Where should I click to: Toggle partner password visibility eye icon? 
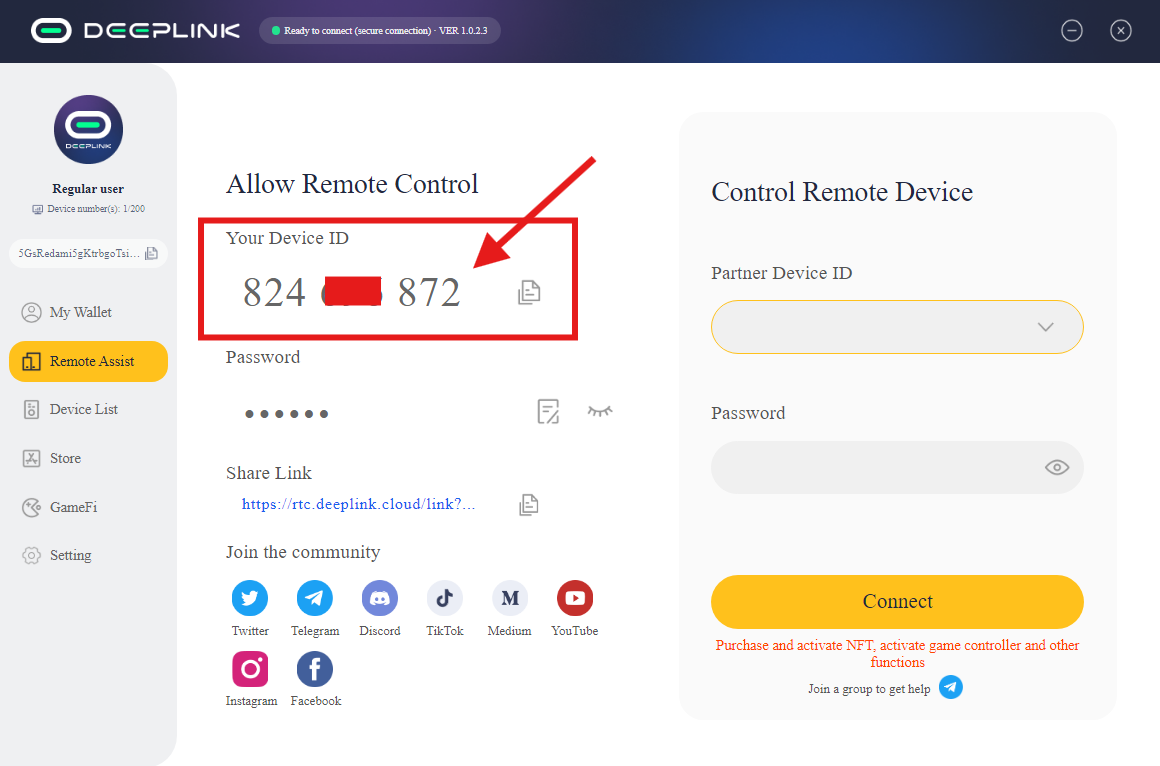click(x=1056, y=467)
